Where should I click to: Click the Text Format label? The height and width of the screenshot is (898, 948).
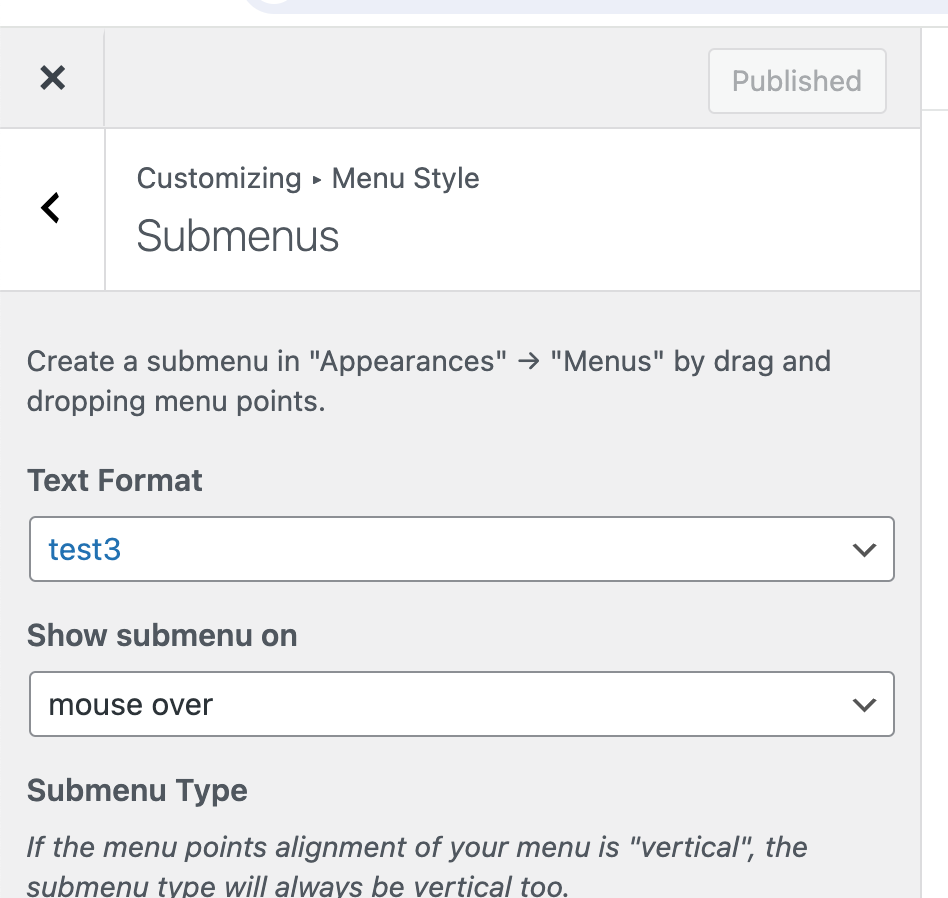pyautogui.click(x=115, y=480)
